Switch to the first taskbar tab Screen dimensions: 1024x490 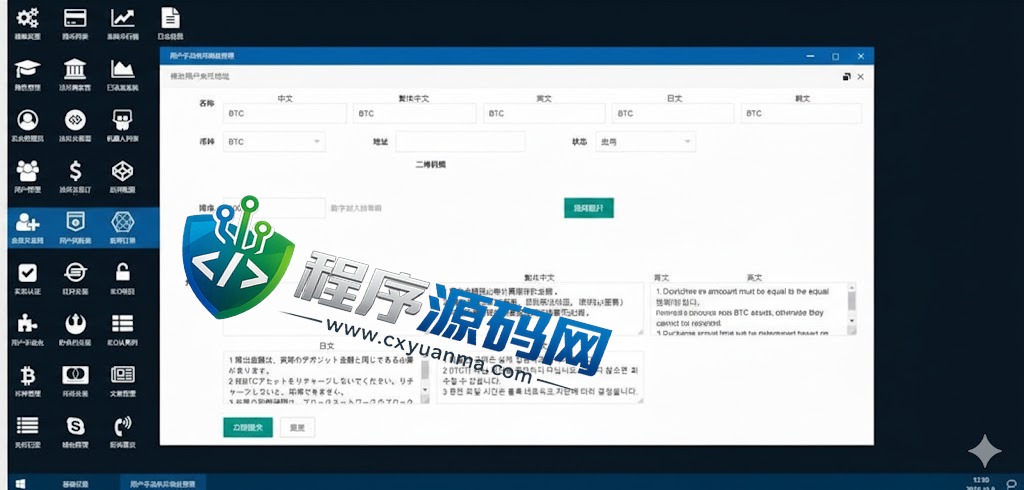click(76, 483)
